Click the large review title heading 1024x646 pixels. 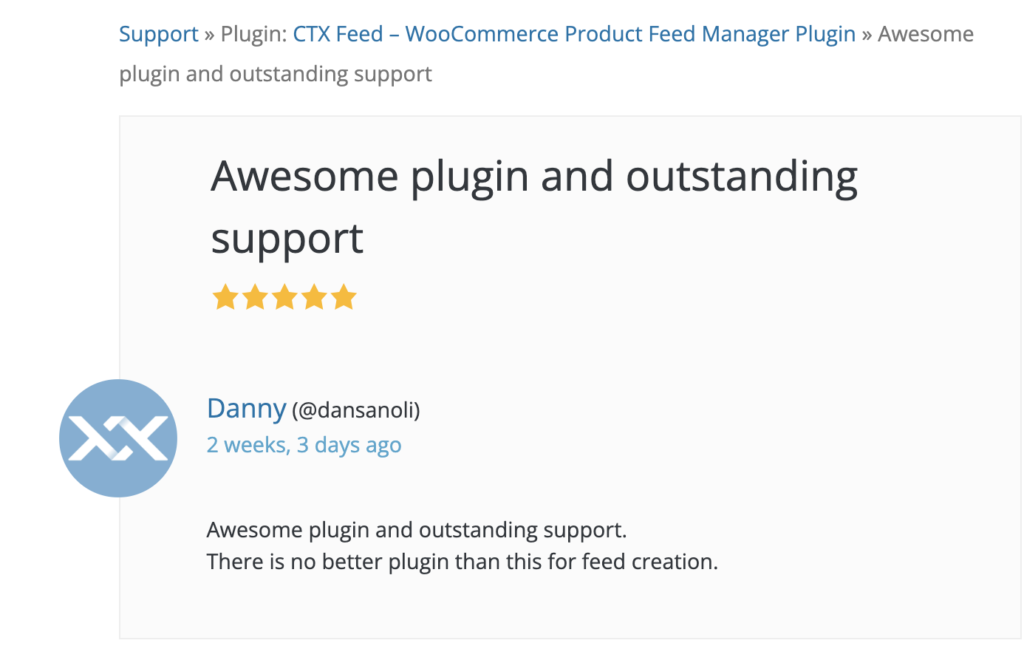click(x=534, y=207)
